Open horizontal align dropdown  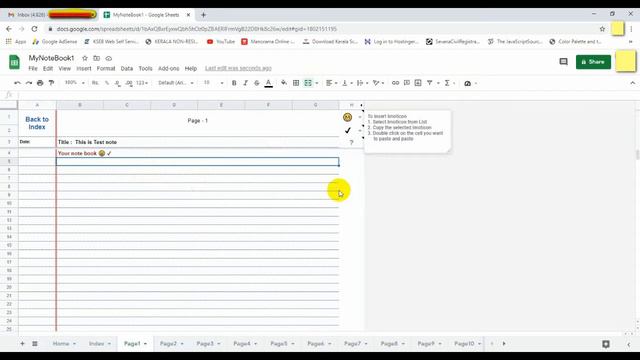pos(331,83)
